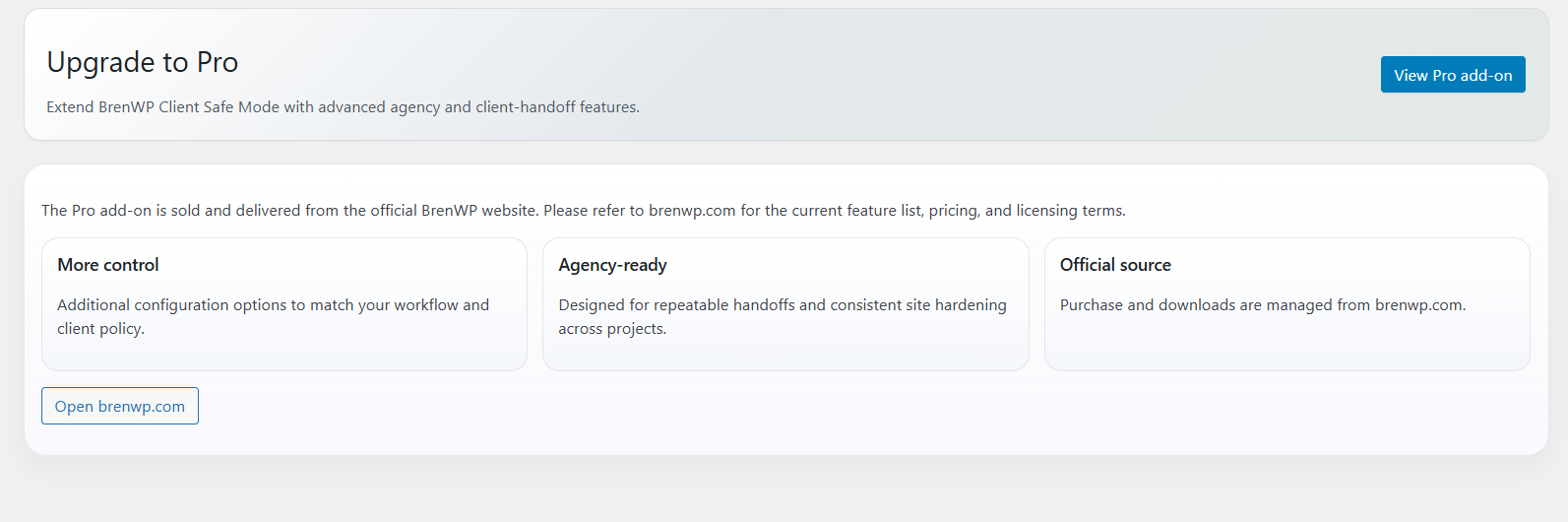Click "brenwp.com" in the Official source card
Image resolution: width=1568 pixels, height=522 pixels.
(1419, 305)
